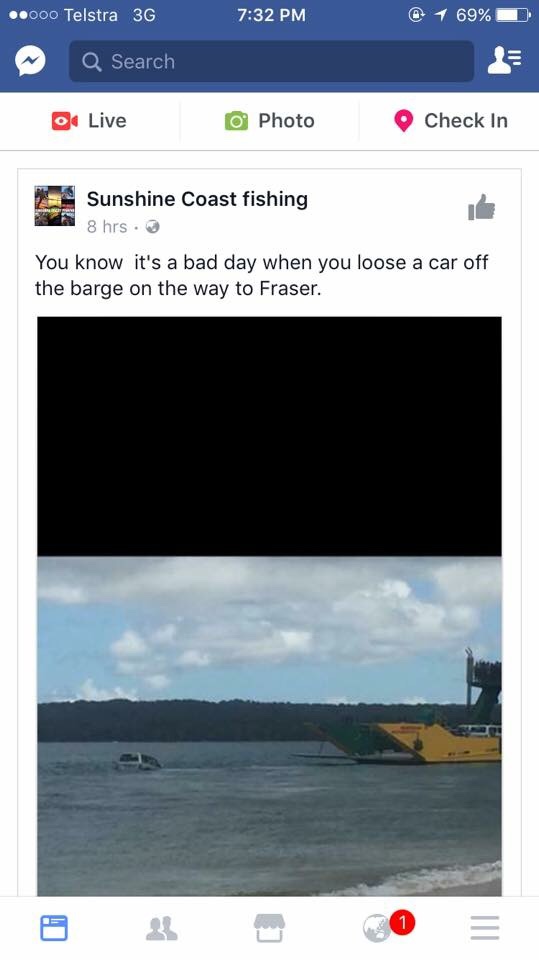The width and height of the screenshot is (539, 960).
Task: Open the Marketplace tab
Action: (270, 928)
